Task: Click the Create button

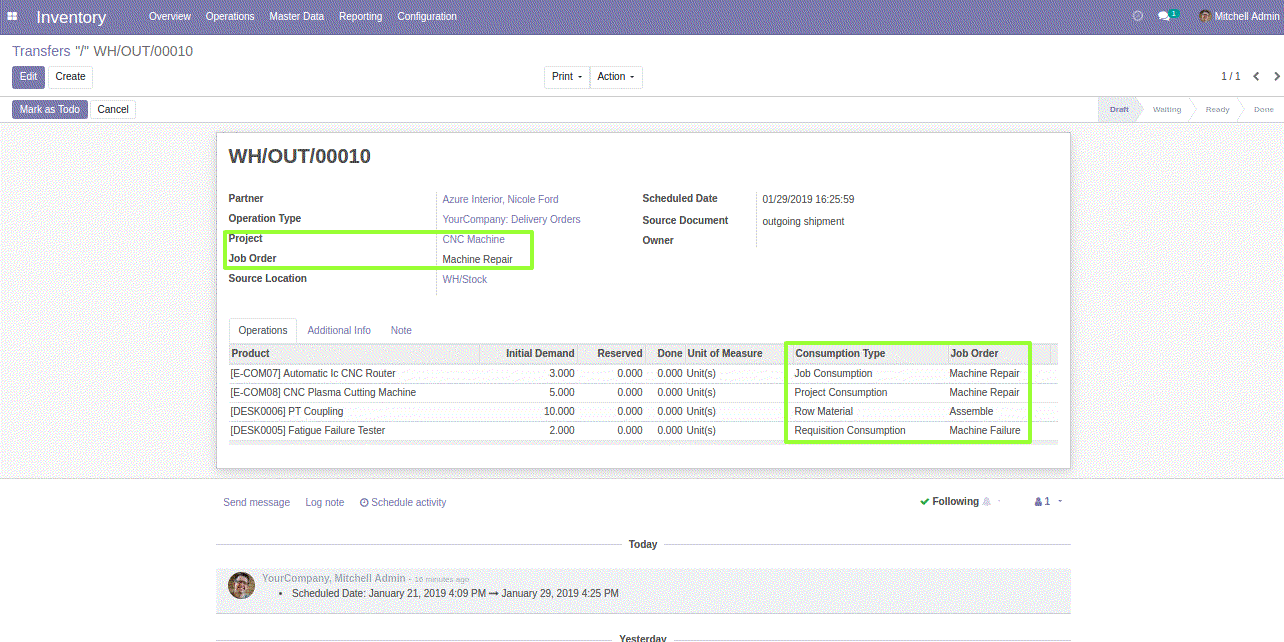Action: 70,77
